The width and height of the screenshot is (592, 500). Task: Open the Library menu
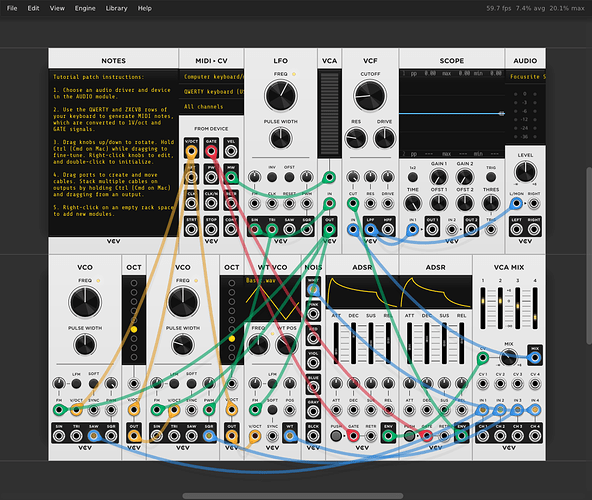tap(116, 8)
